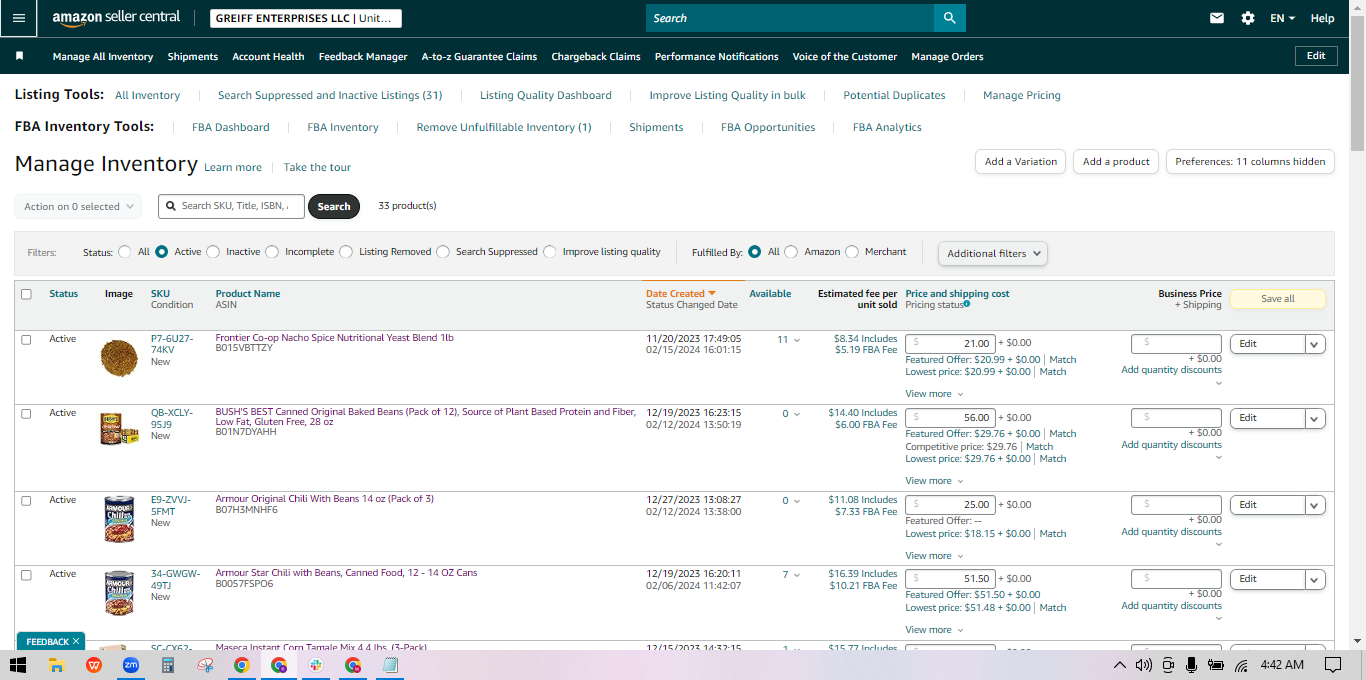Open Windows Start menu
1366x680 pixels.
coord(18,665)
